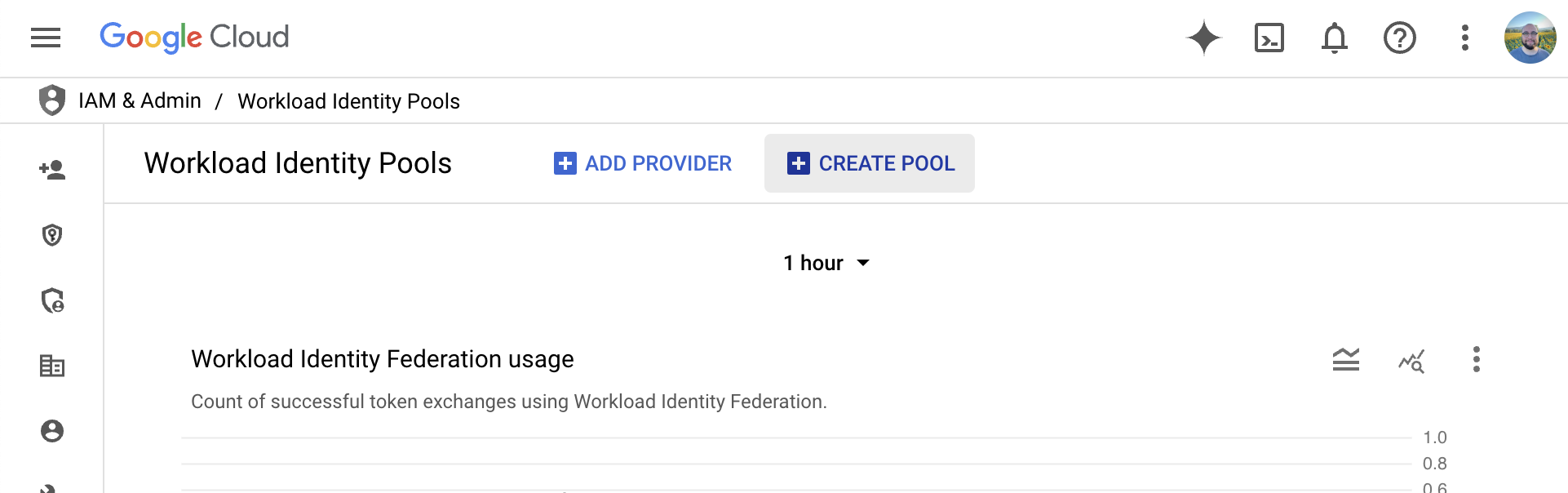
Task: Click IAM & Admin breadcrumb
Action: [x=140, y=100]
